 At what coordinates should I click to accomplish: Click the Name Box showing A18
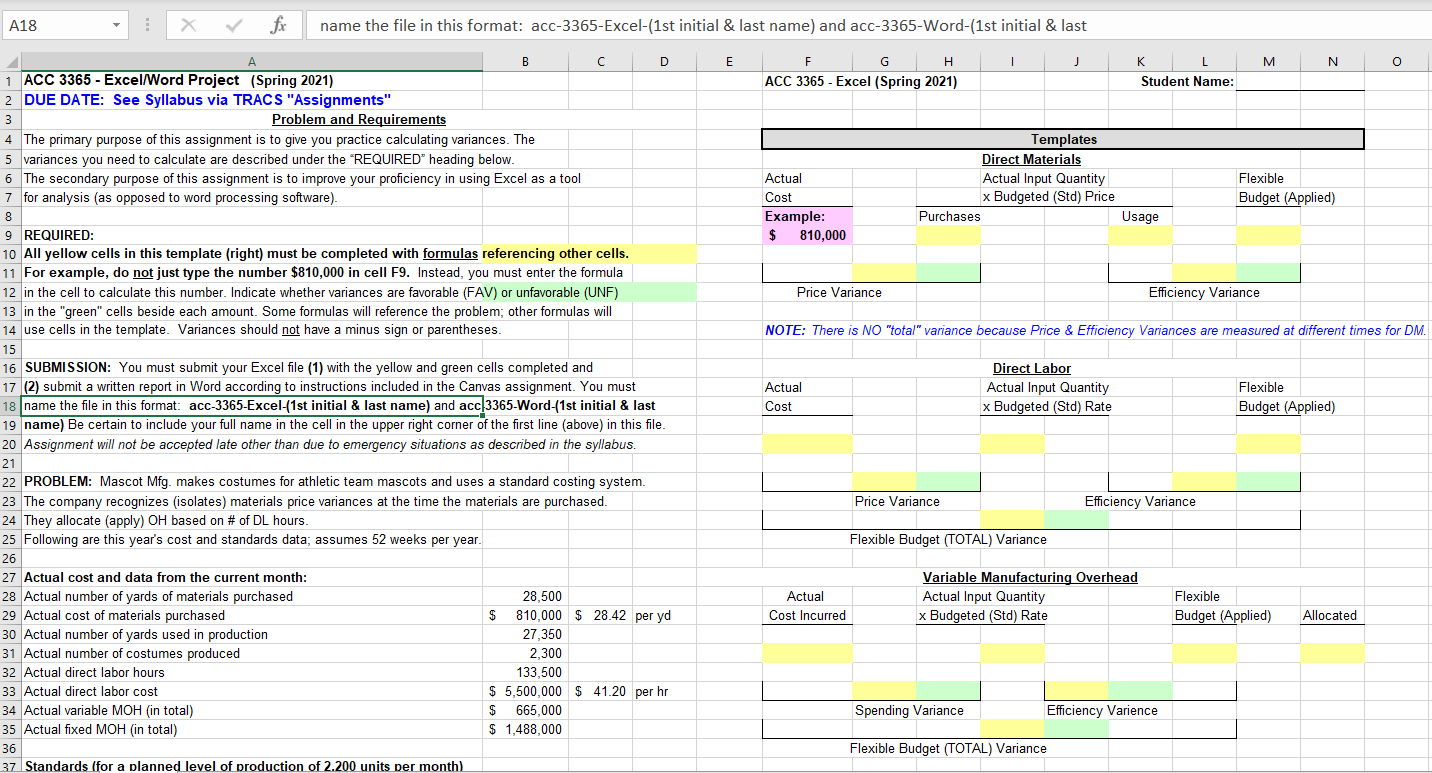coord(55,24)
